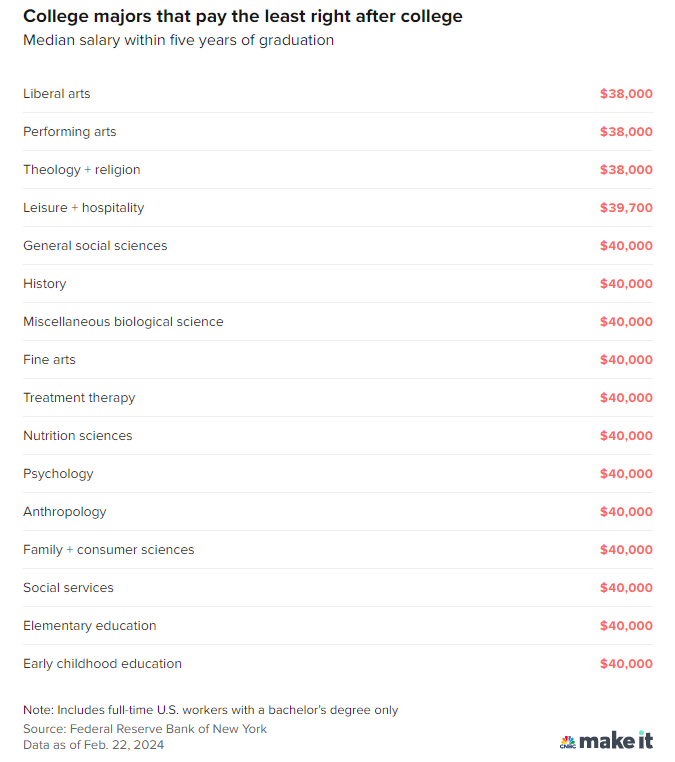Select the Psychology row label

[58, 474]
